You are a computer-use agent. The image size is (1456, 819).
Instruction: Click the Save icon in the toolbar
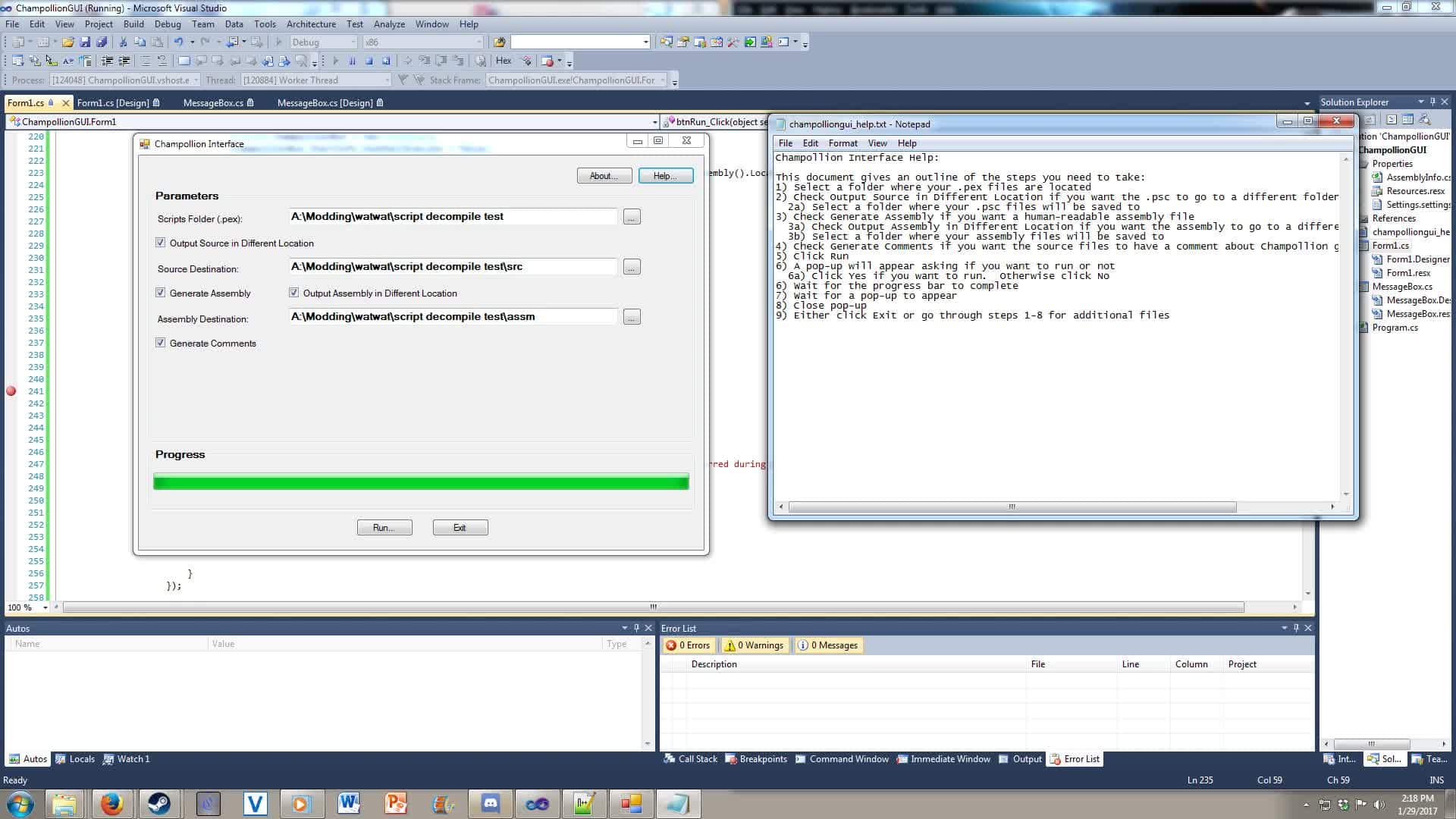85,42
